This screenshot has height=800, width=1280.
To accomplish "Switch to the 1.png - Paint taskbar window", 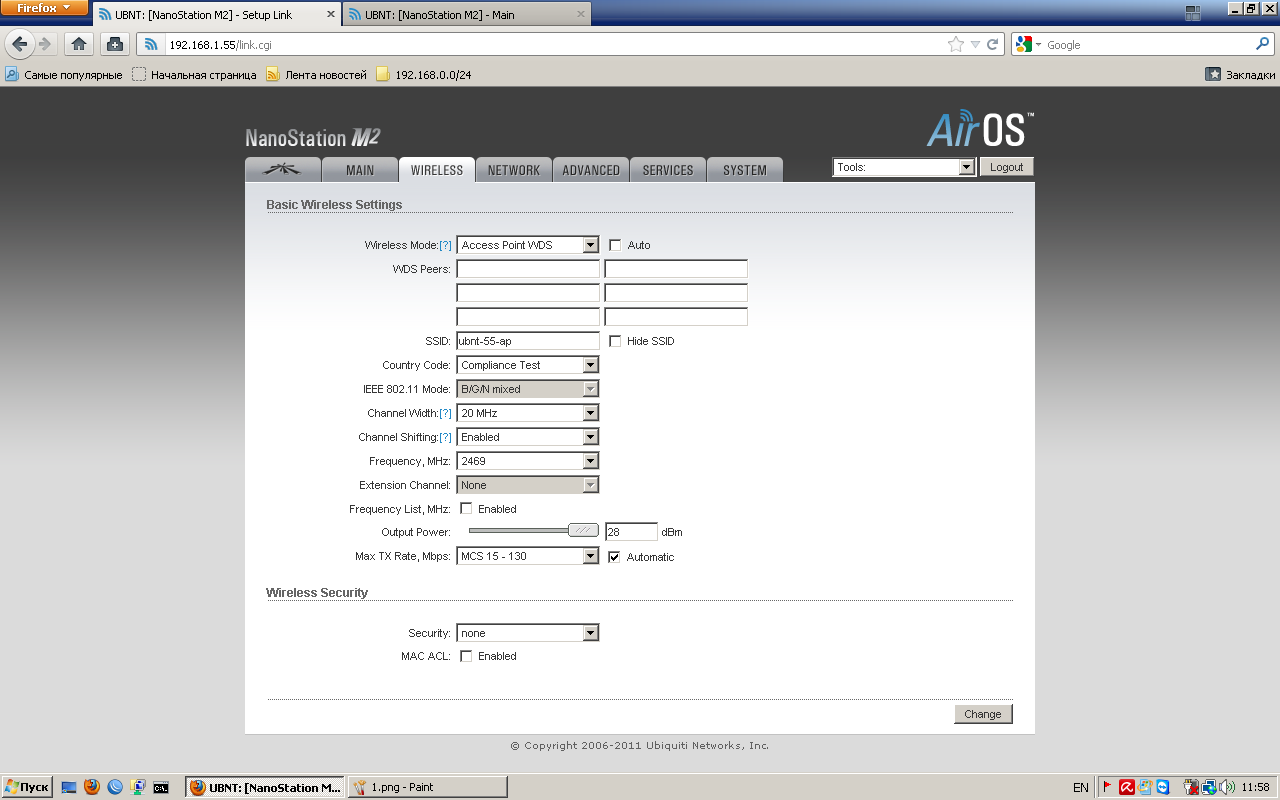I will [427, 787].
